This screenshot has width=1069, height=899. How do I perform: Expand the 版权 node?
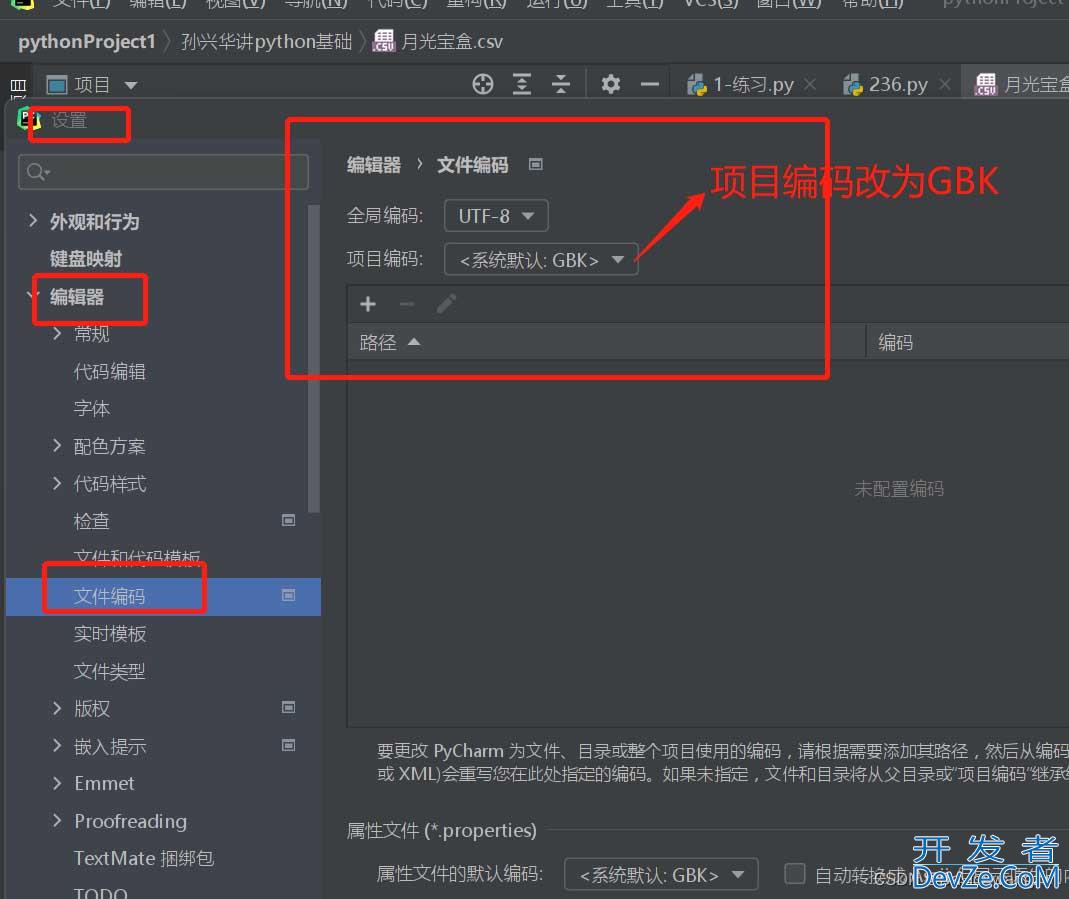point(57,708)
